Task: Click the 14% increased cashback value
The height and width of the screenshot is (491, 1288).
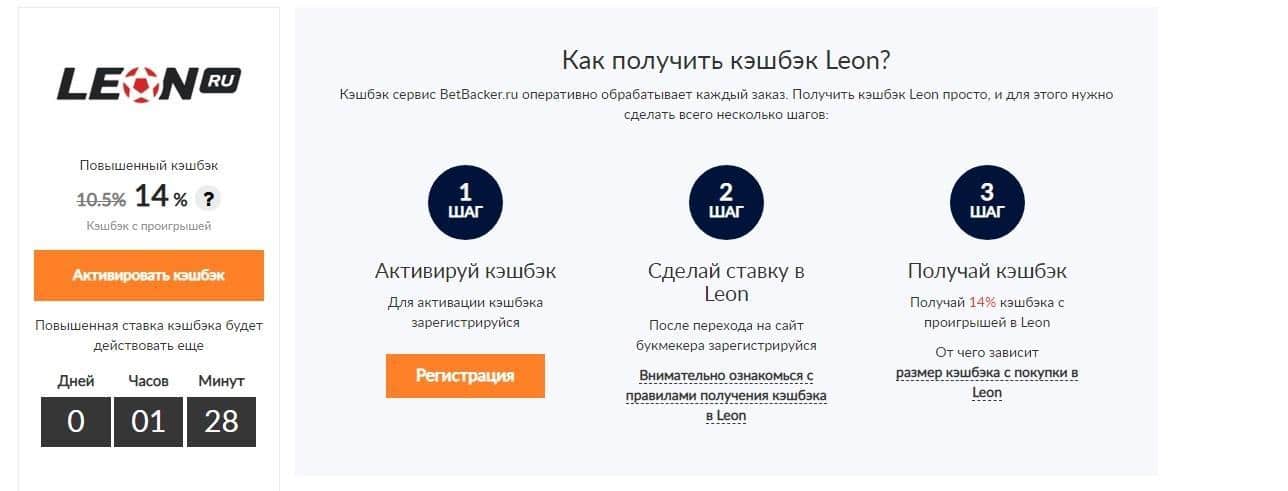Action: (x=159, y=197)
